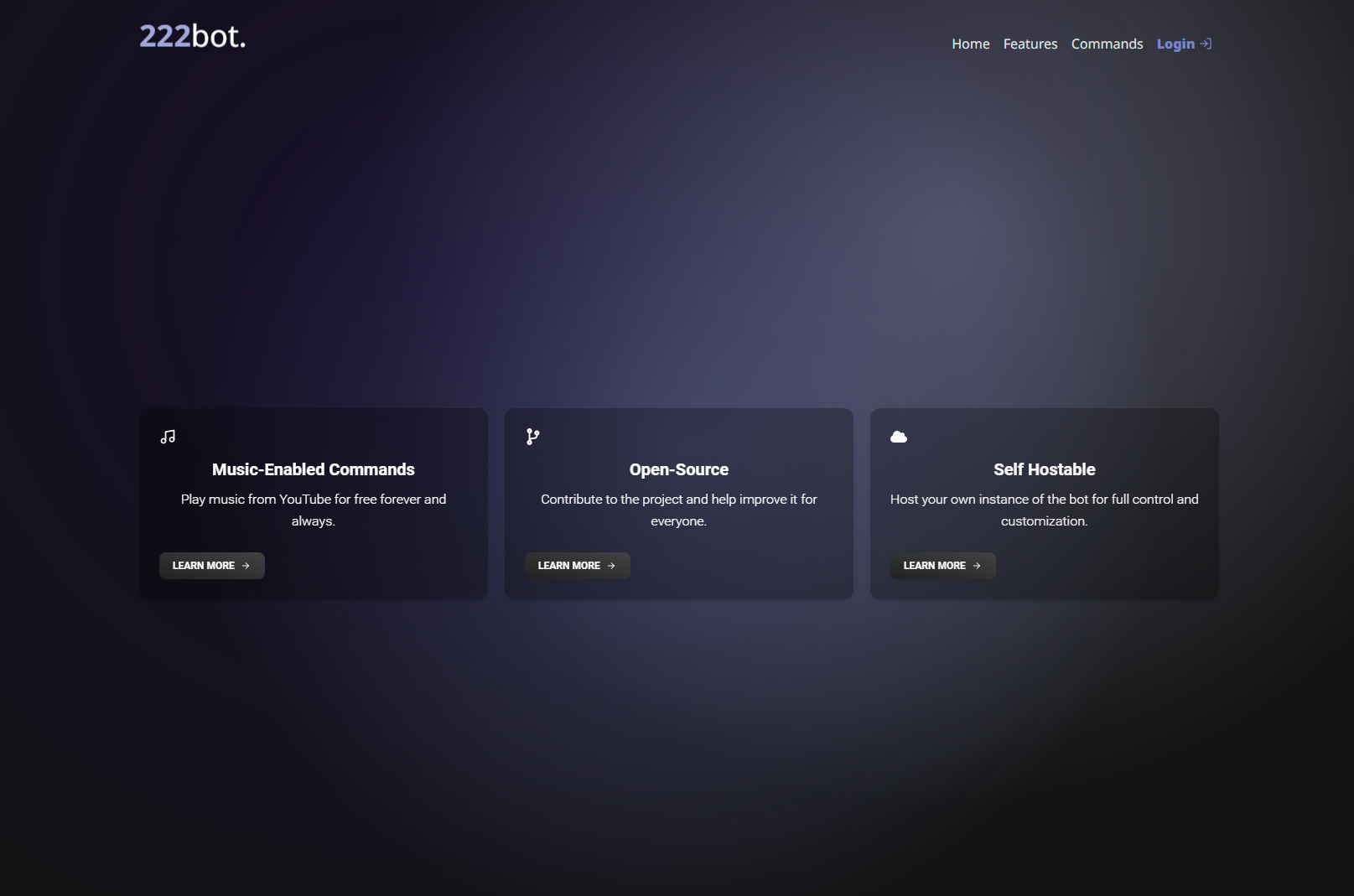Viewport: 1354px width, 896px height.
Task: Open the Login link in the navbar
Action: (1184, 44)
